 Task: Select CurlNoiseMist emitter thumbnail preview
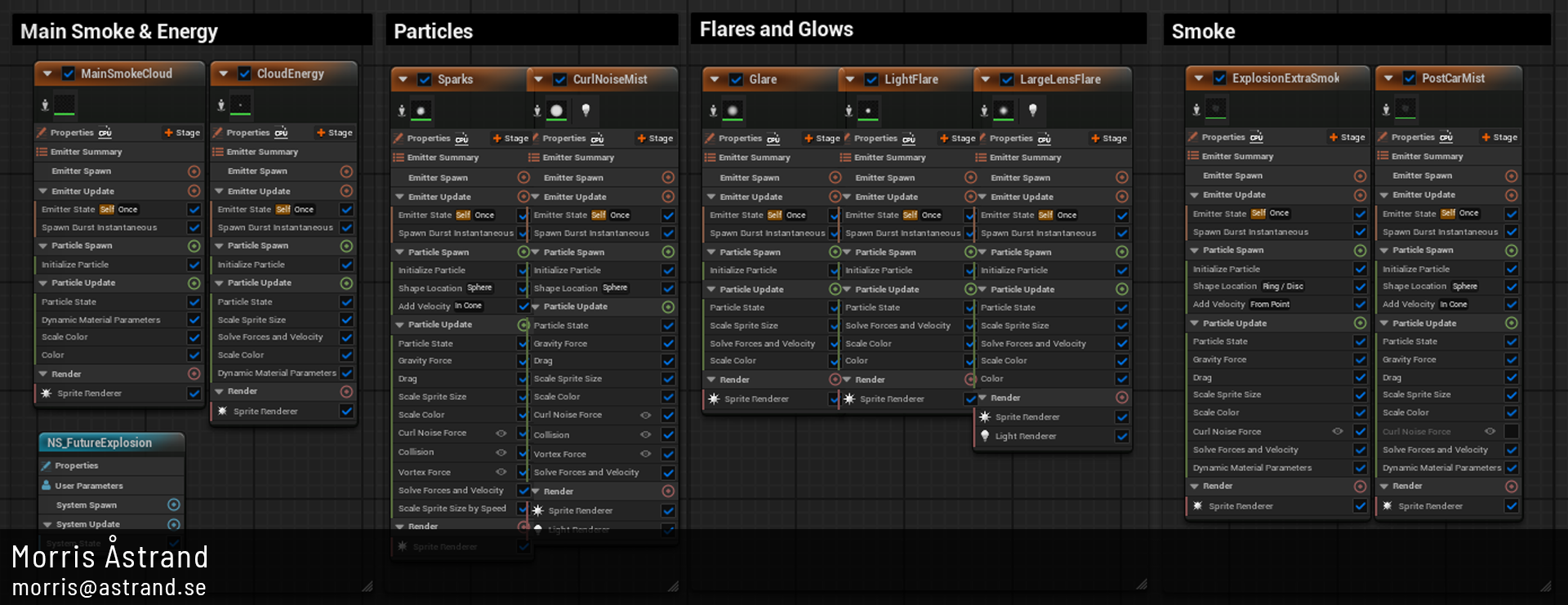click(x=557, y=110)
